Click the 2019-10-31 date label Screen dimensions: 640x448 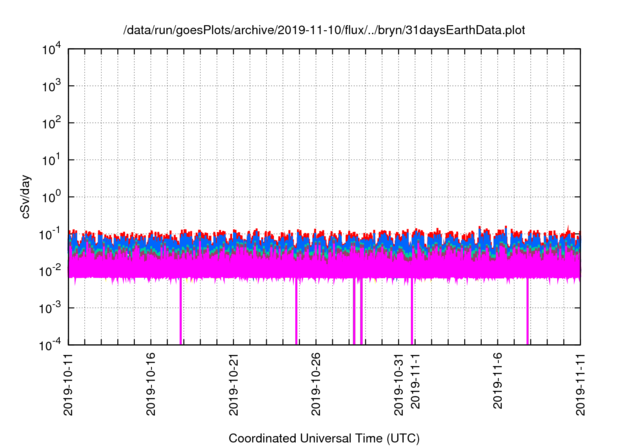point(398,384)
